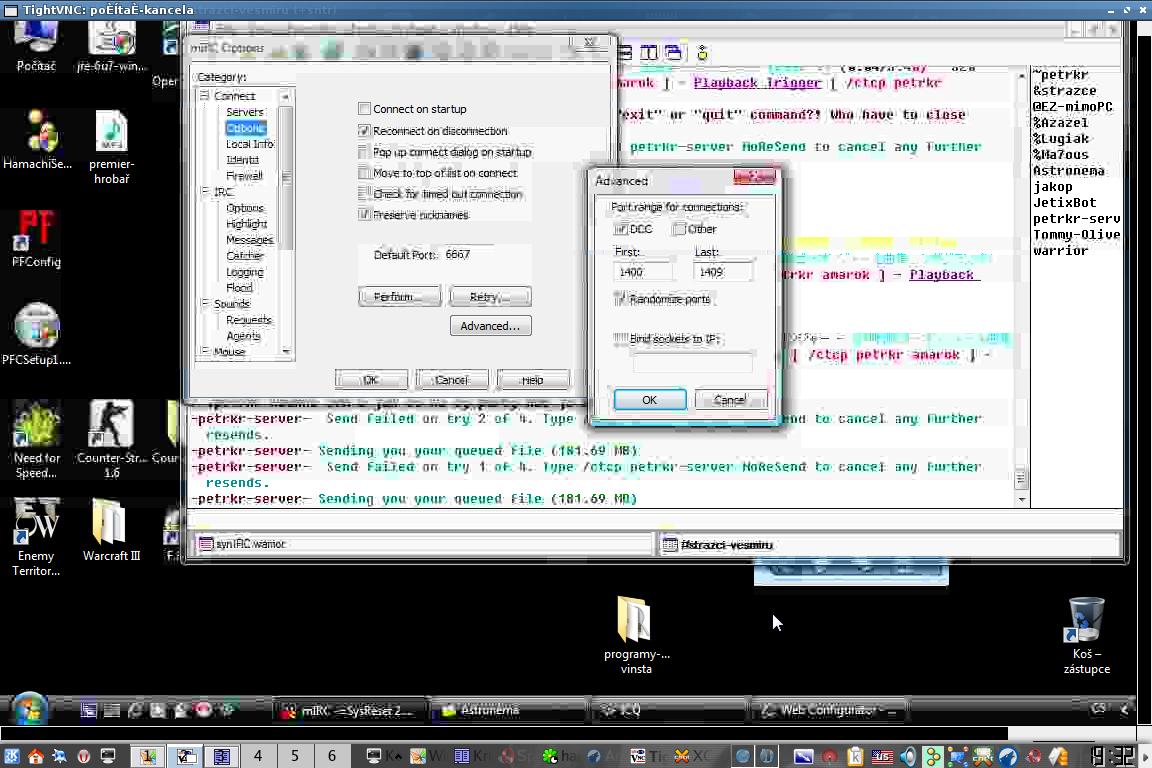Image resolution: width=1152 pixels, height=768 pixels.
Task: Select the Need for Speed desktop shortcut
Action: coord(36,439)
